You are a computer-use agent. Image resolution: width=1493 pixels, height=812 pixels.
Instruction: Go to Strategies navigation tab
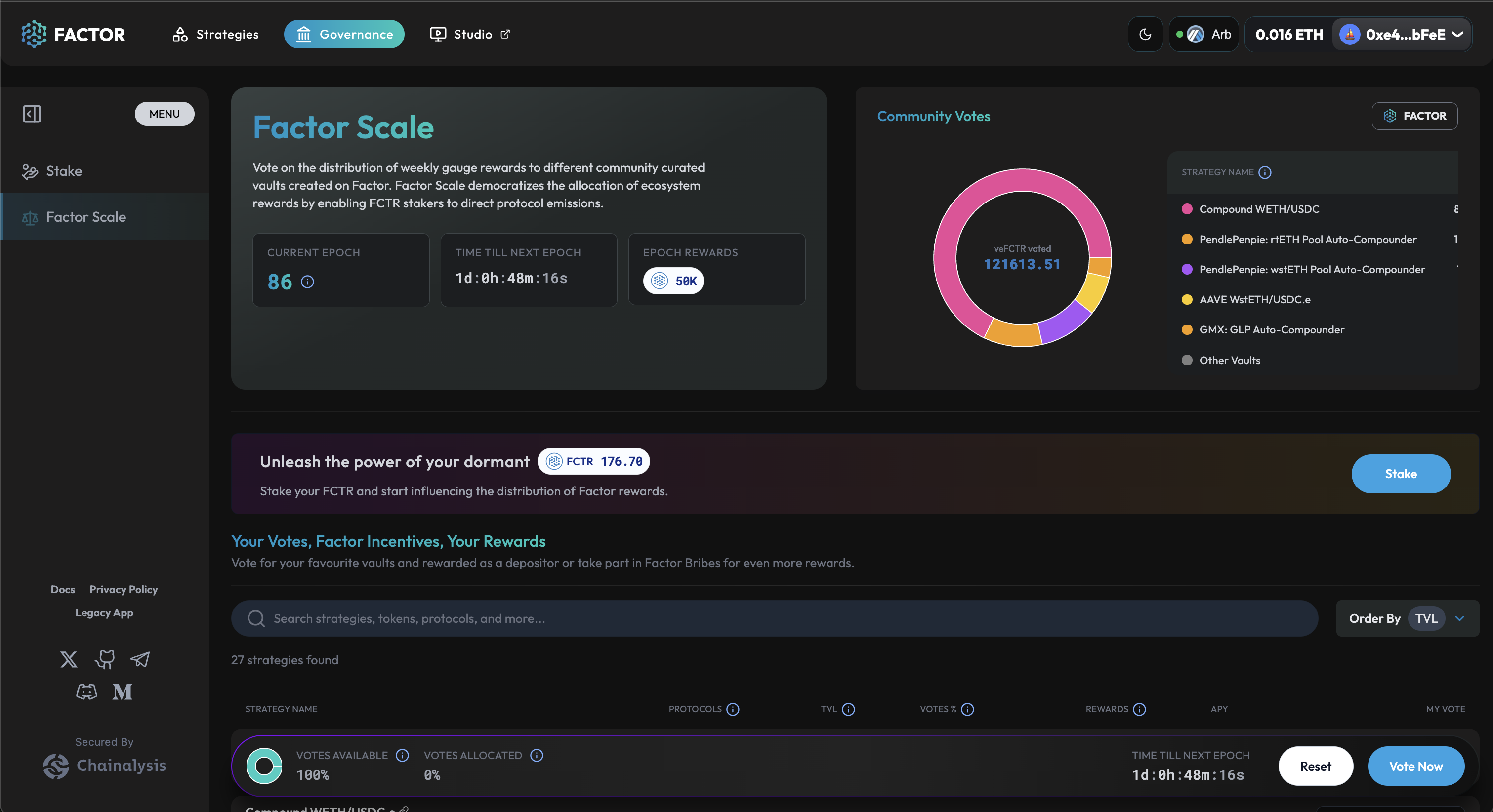(215, 34)
